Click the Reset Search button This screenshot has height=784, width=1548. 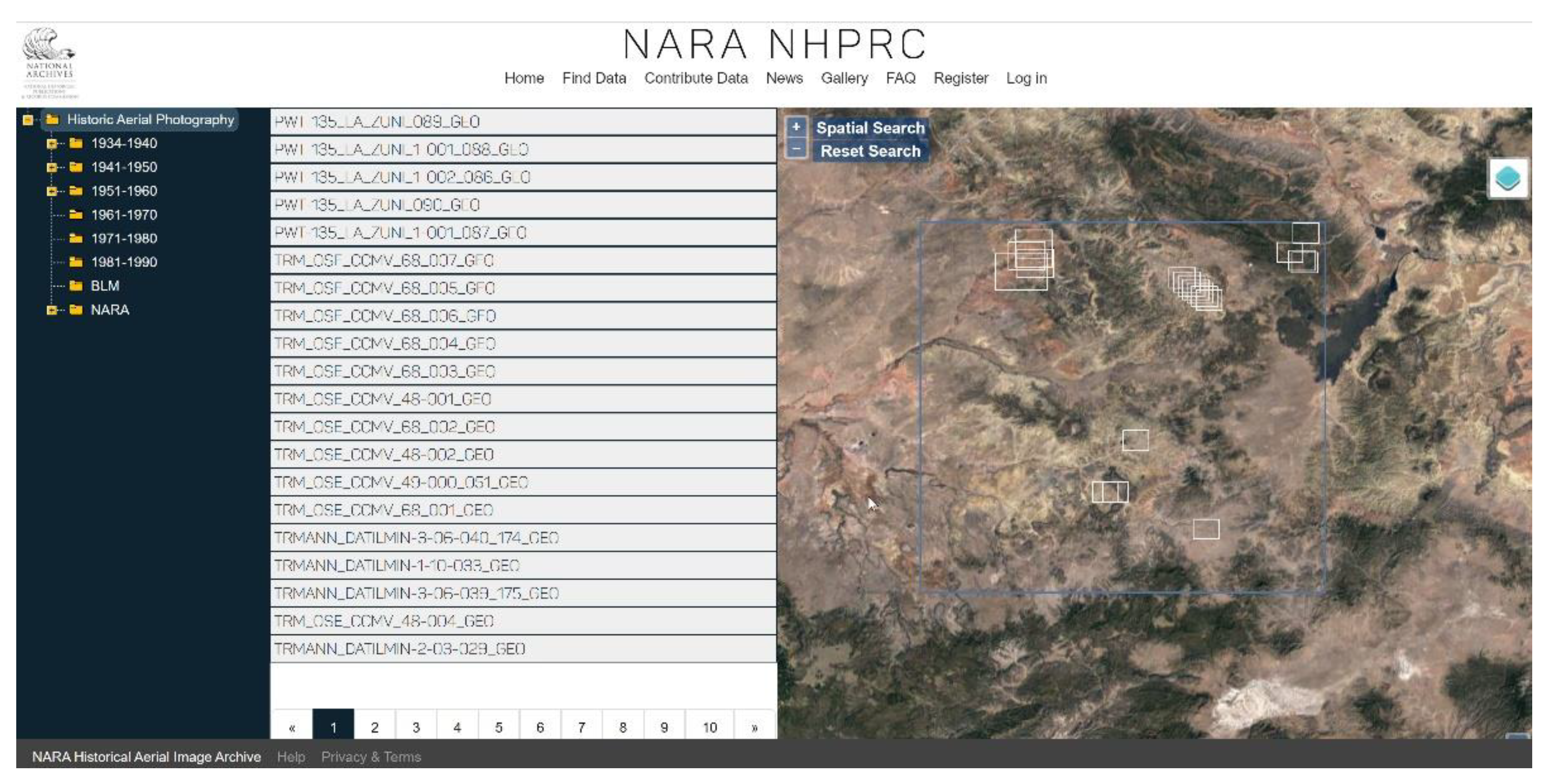point(869,151)
